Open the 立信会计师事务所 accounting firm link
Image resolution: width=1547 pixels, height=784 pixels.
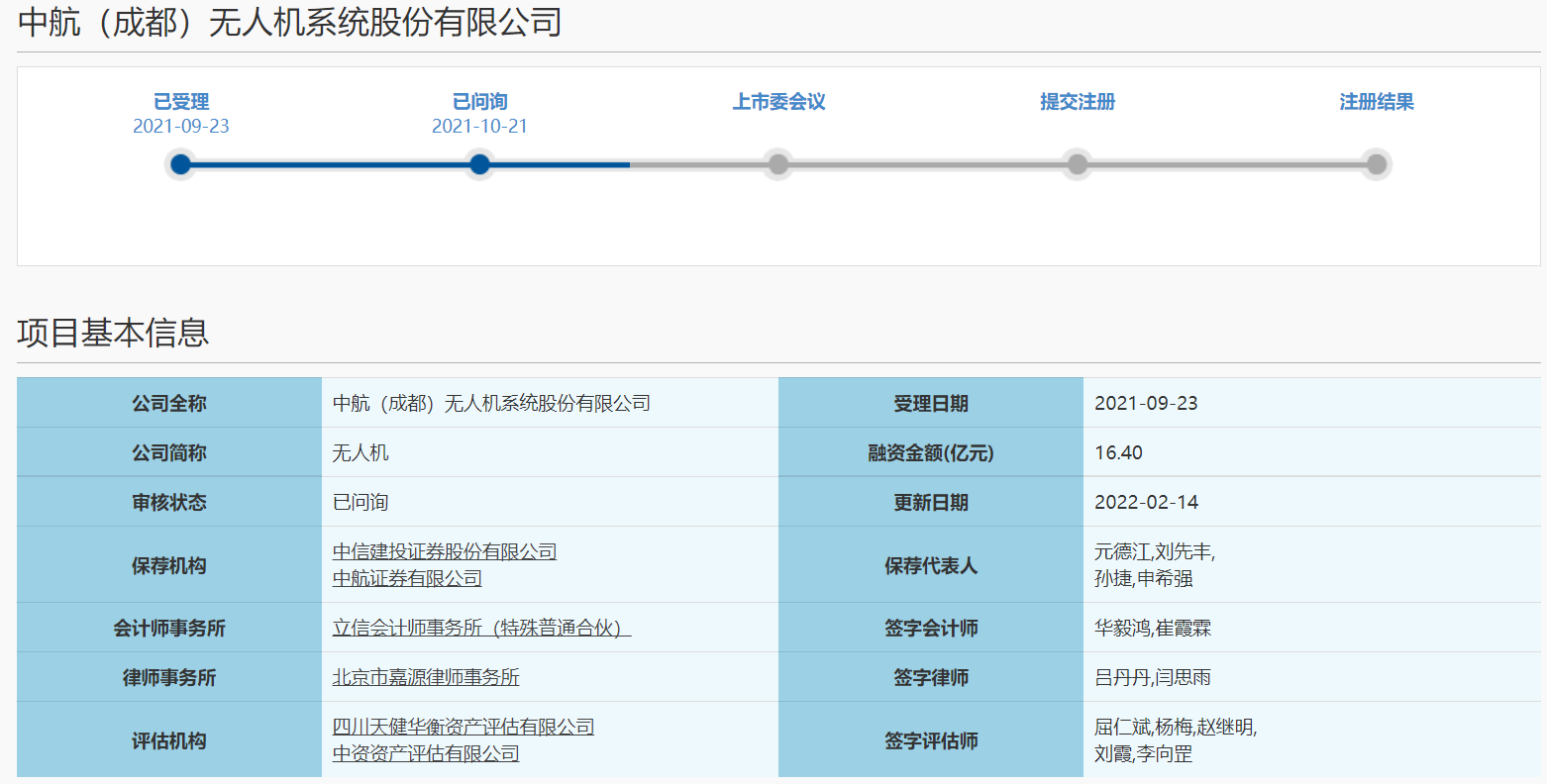coord(481,629)
